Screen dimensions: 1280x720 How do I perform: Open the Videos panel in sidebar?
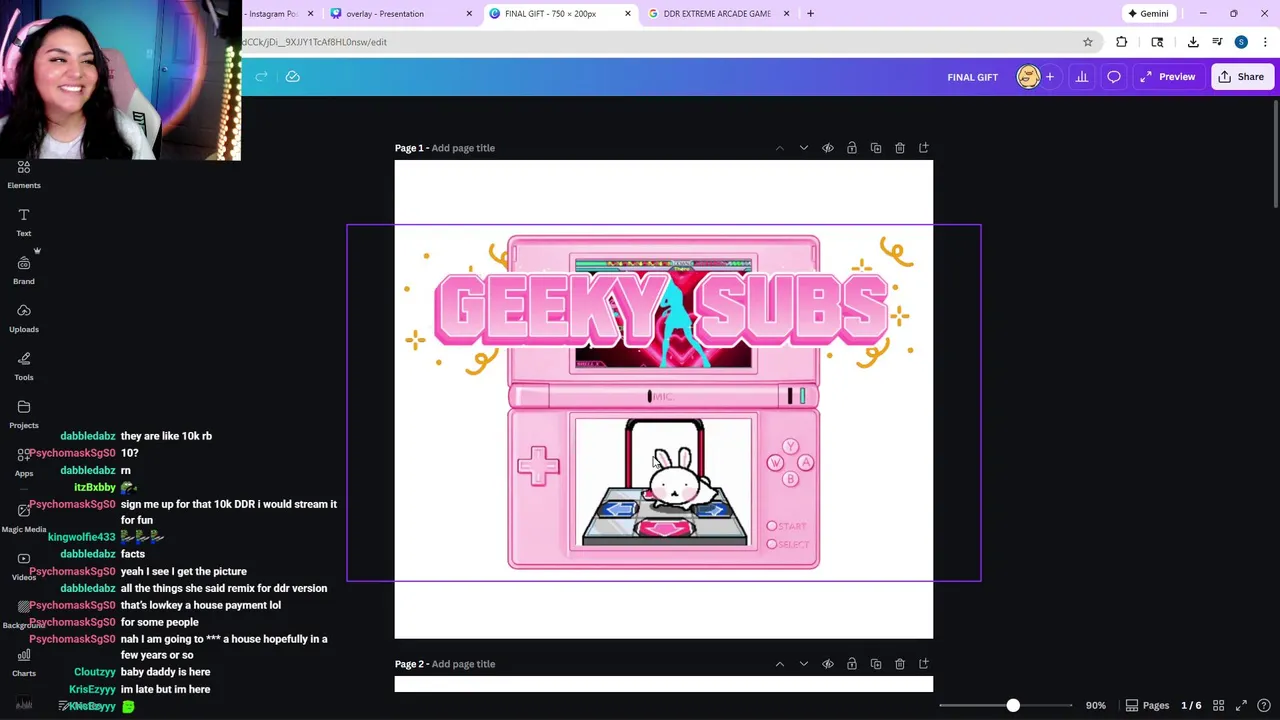click(x=24, y=566)
